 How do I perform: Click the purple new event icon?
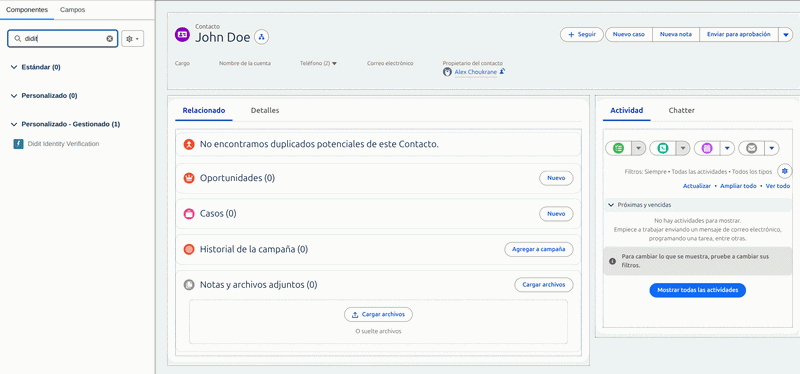(707, 148)
